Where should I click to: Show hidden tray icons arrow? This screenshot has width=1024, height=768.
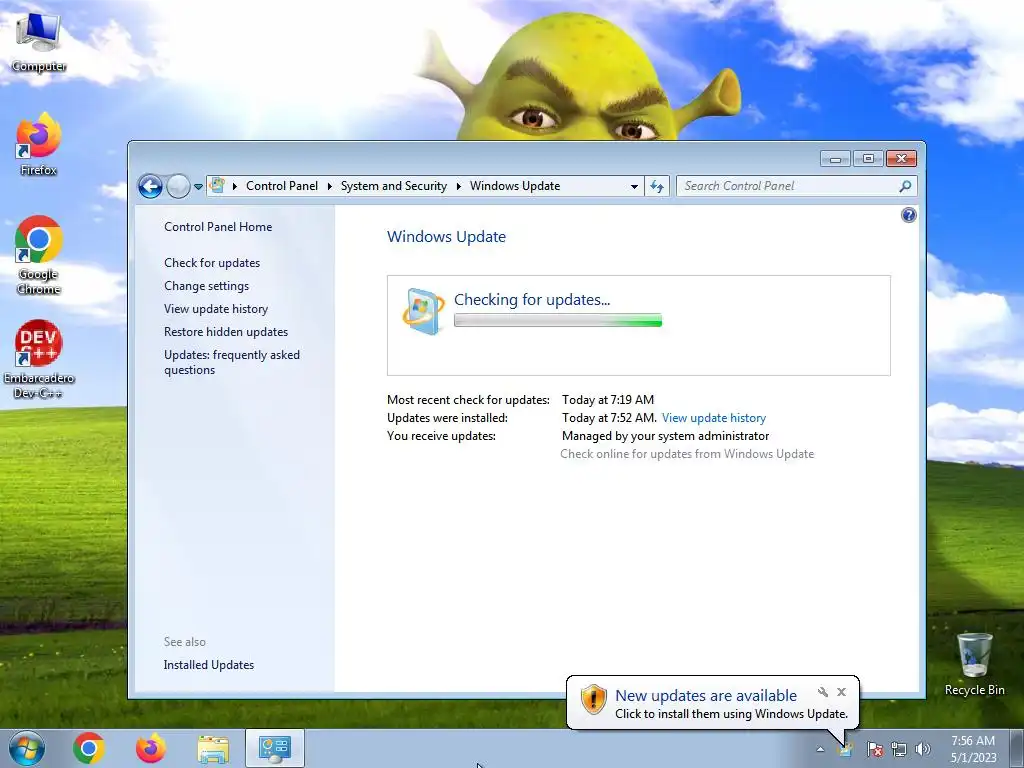coord(820,750)
